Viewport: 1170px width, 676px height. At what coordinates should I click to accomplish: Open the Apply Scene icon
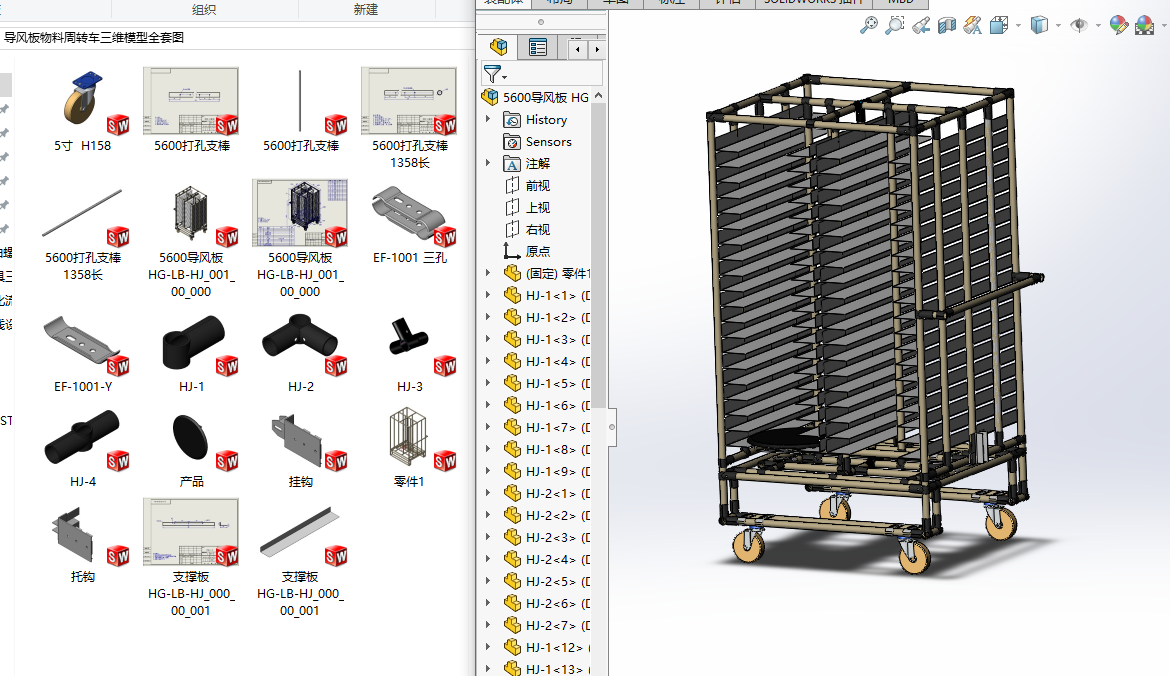click(x=1144, y=25)
